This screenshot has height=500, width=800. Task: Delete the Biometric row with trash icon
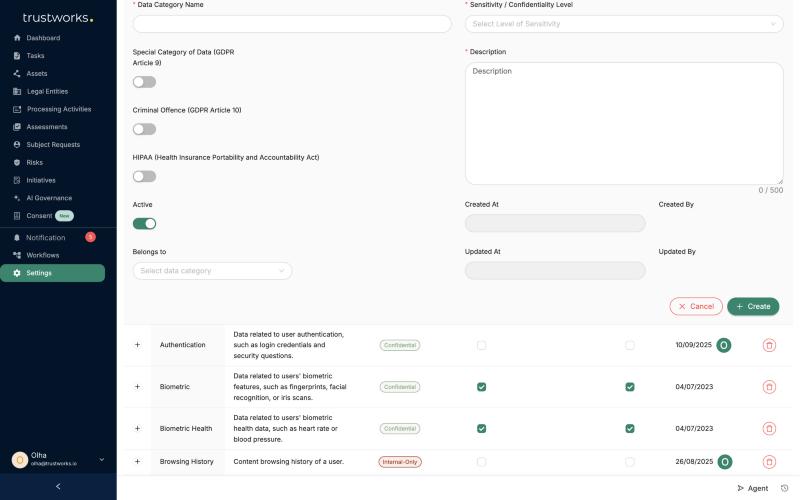(769, 387)
